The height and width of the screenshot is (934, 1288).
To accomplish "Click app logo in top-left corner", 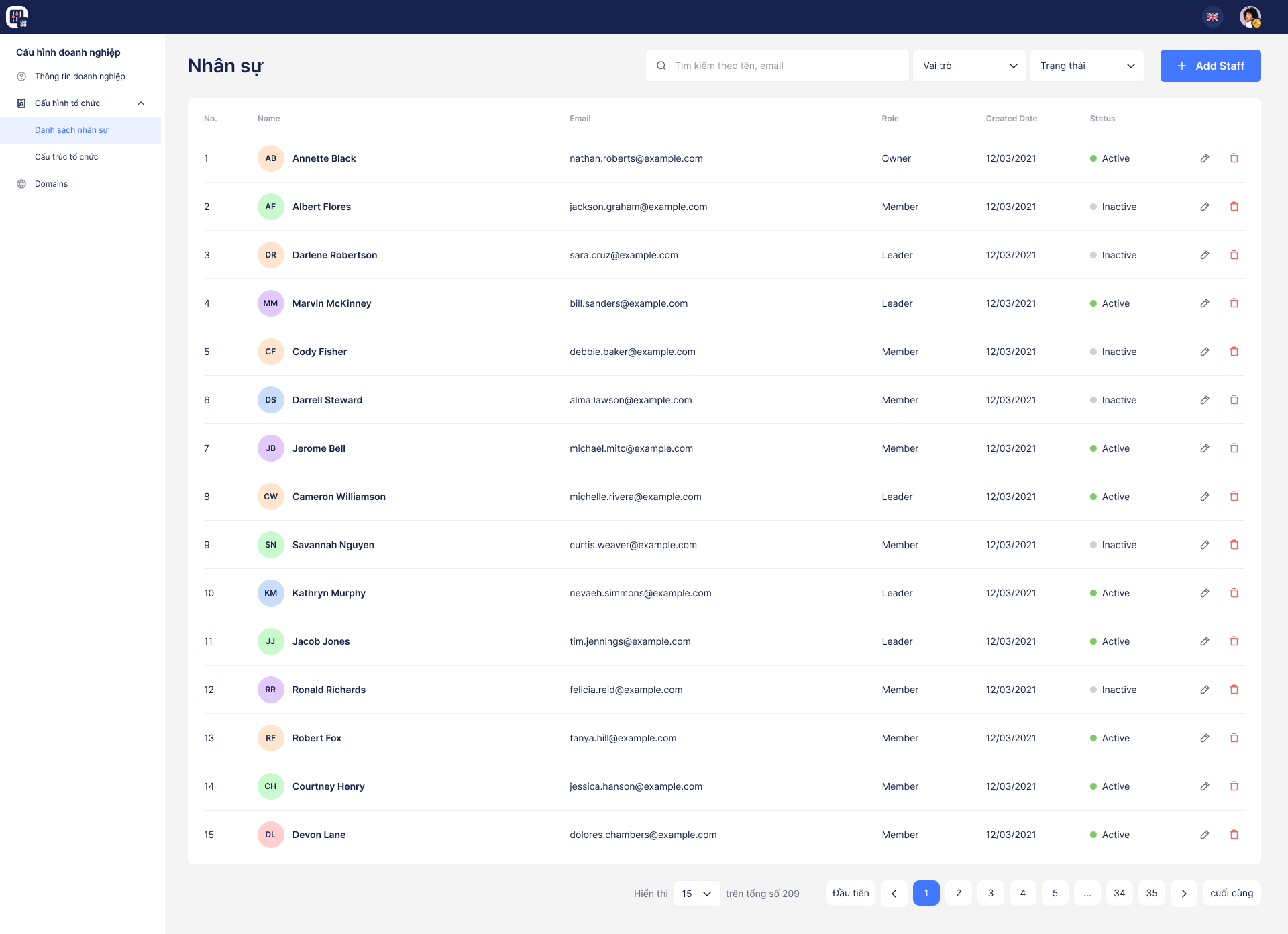I will (17, 17).
